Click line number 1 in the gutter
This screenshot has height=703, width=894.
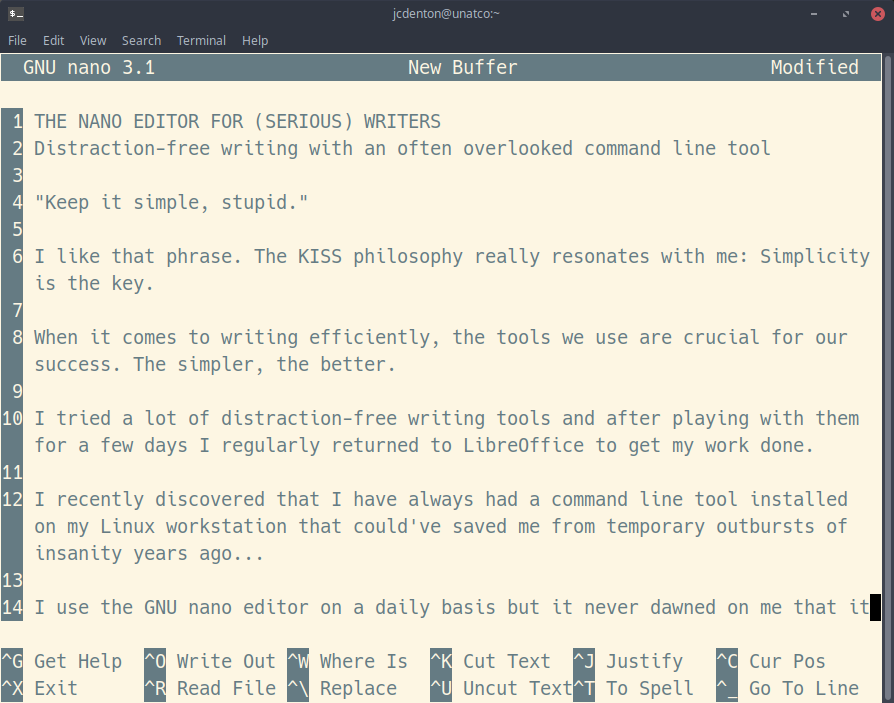[18, 121]
